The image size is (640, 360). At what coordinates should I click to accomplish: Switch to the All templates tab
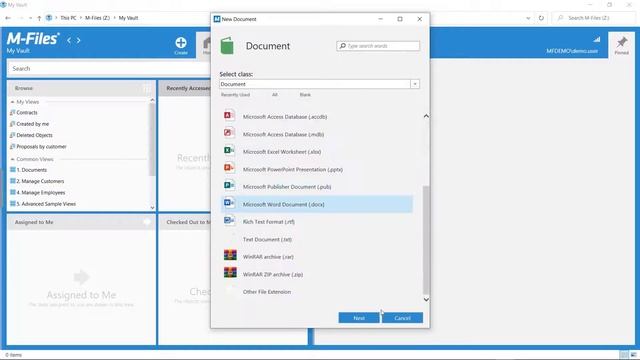tap(275, 95)
